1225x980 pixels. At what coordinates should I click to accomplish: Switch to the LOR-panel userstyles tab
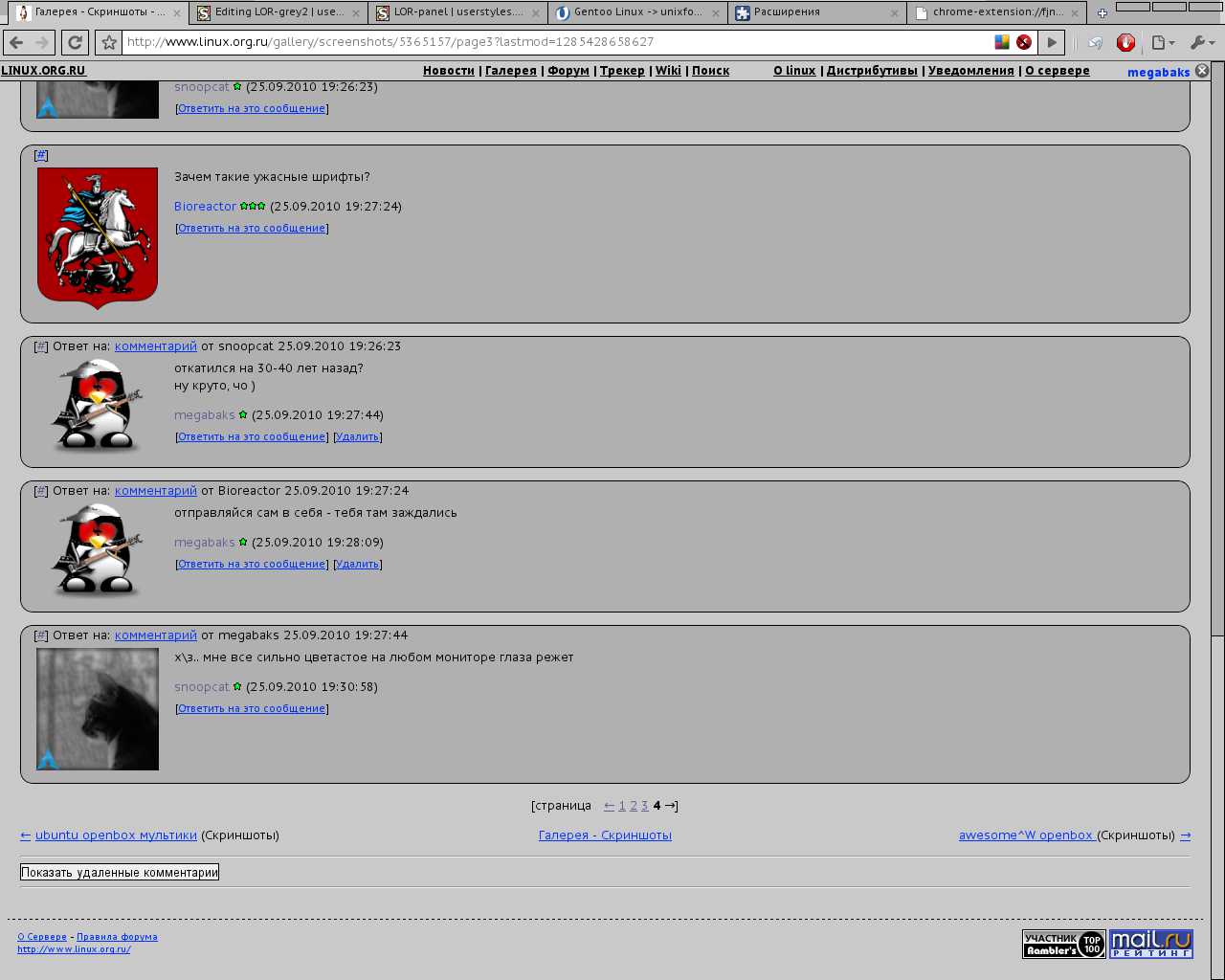[457, 12]
